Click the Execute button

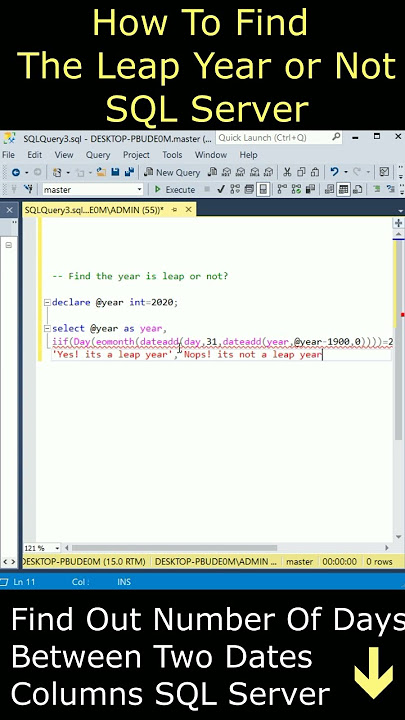[174, 189]
